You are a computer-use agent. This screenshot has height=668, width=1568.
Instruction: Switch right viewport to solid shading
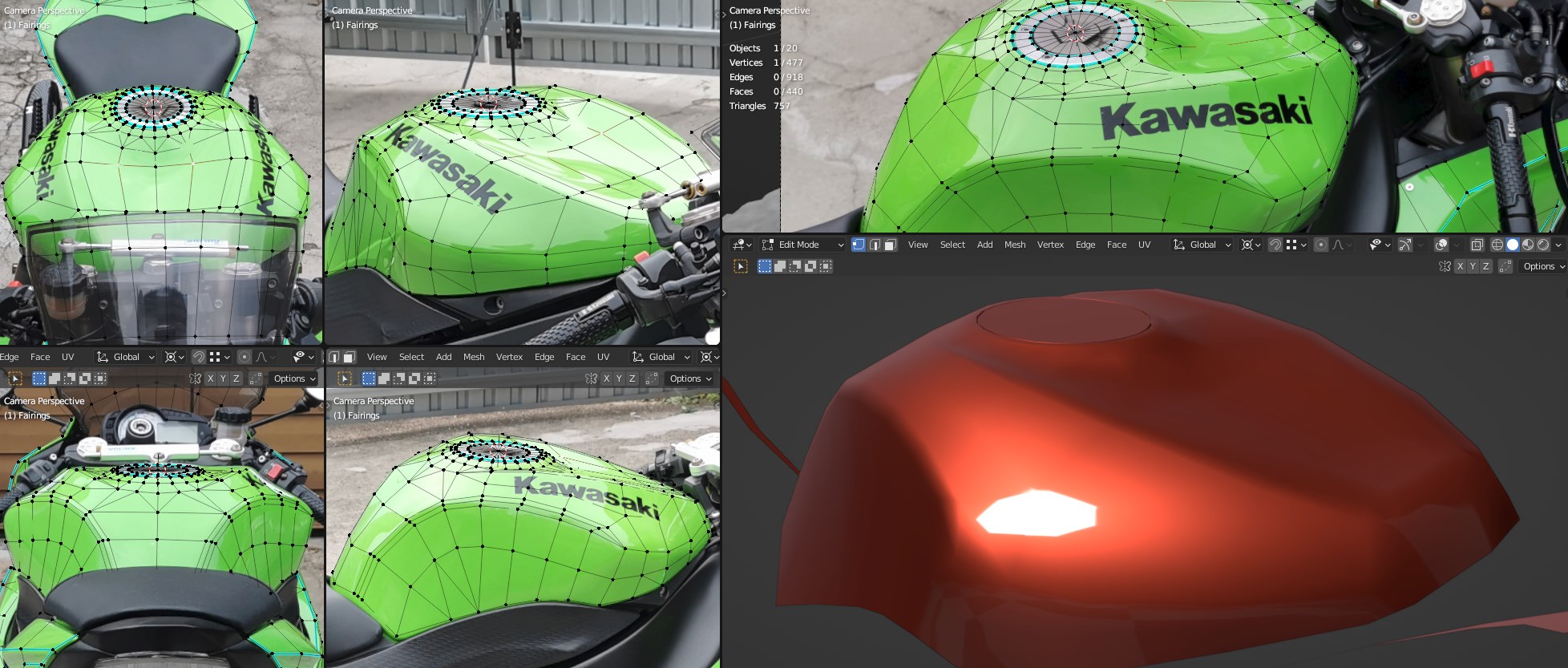click(1513, 245)
